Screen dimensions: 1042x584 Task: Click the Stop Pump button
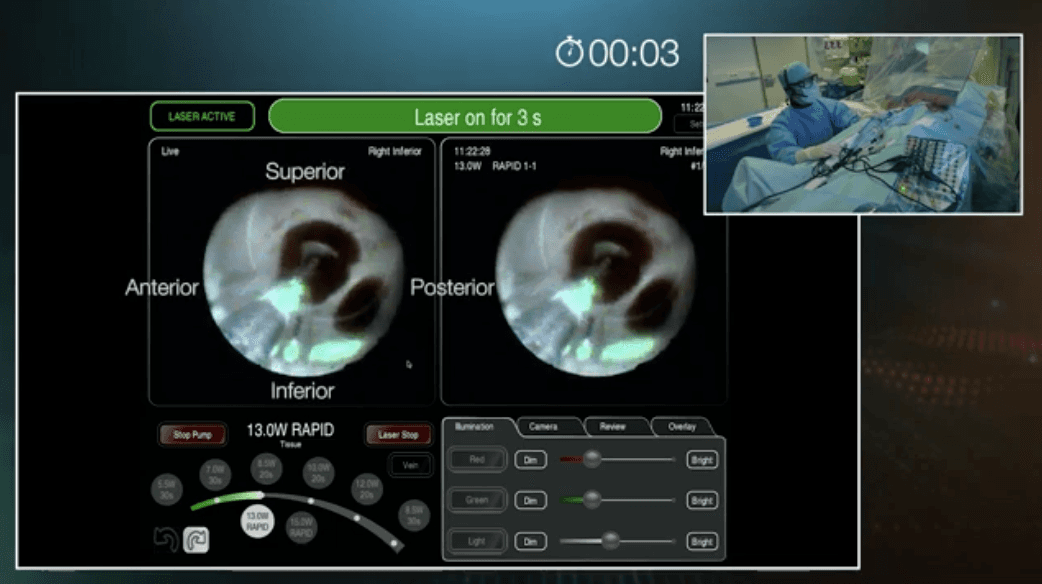click(x=192, y=435)
